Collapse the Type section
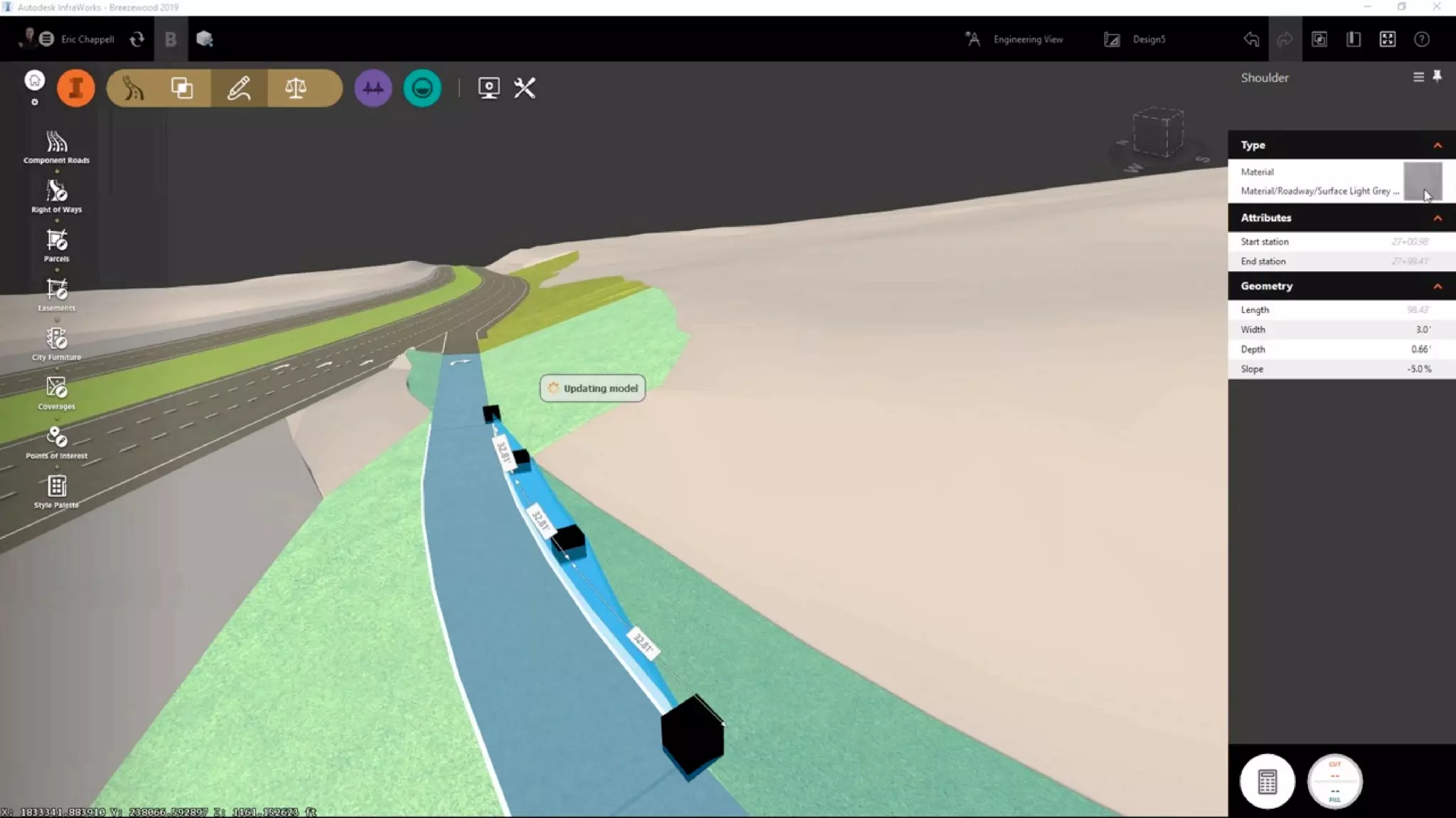 pos(1437,145)
